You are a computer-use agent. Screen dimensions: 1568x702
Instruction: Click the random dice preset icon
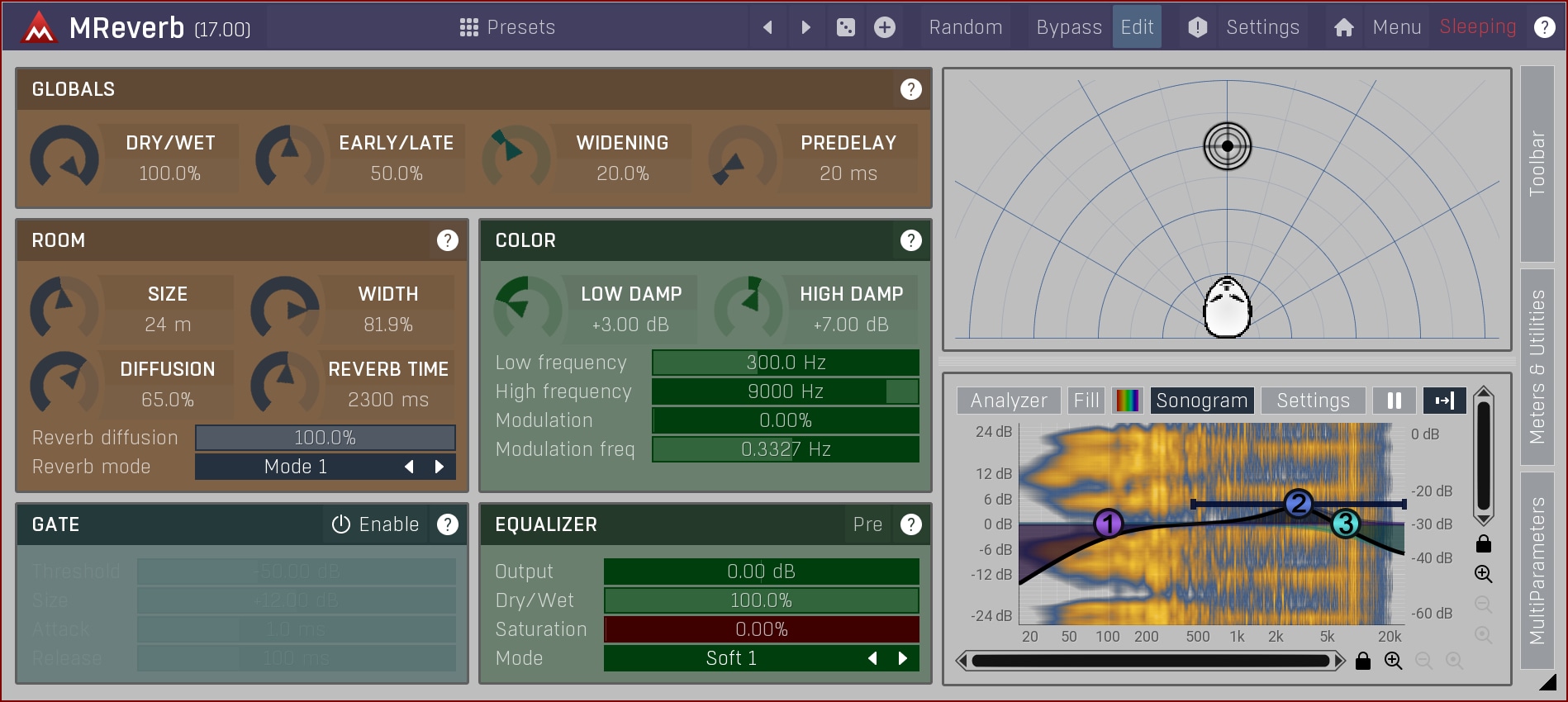point(846,27)
